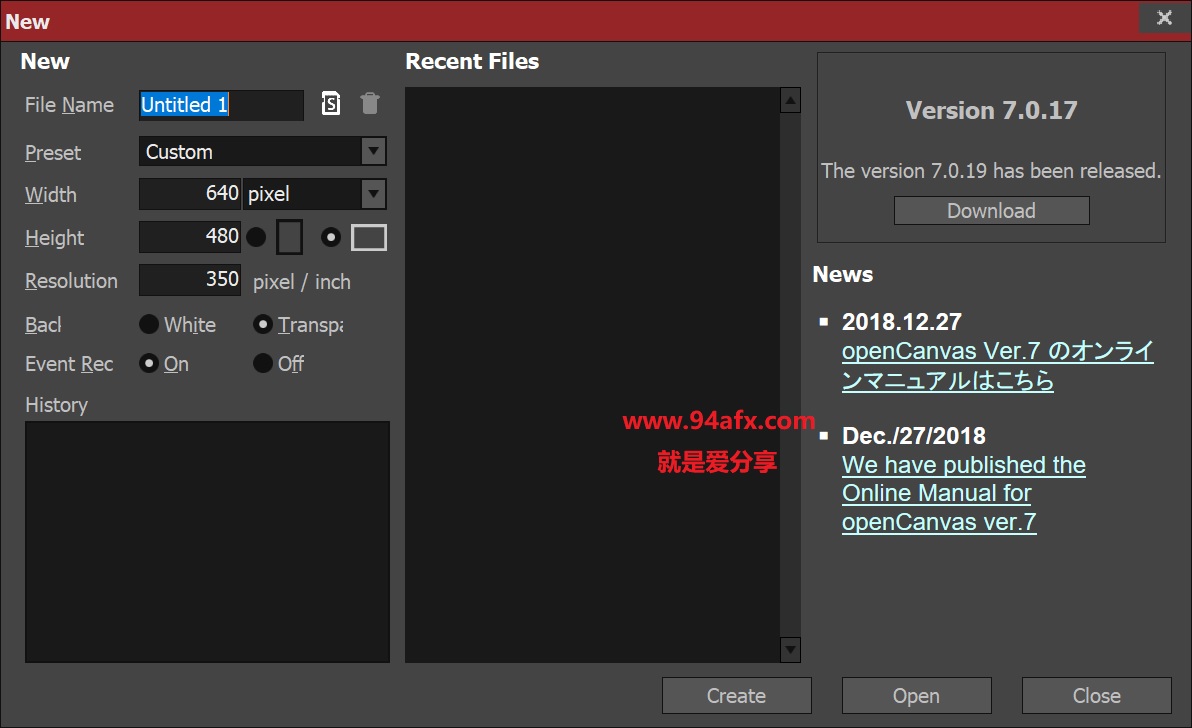Click the Recent Files scroll down arrow
Viewport: 1192px width, 728px height.
coord(791,650)
